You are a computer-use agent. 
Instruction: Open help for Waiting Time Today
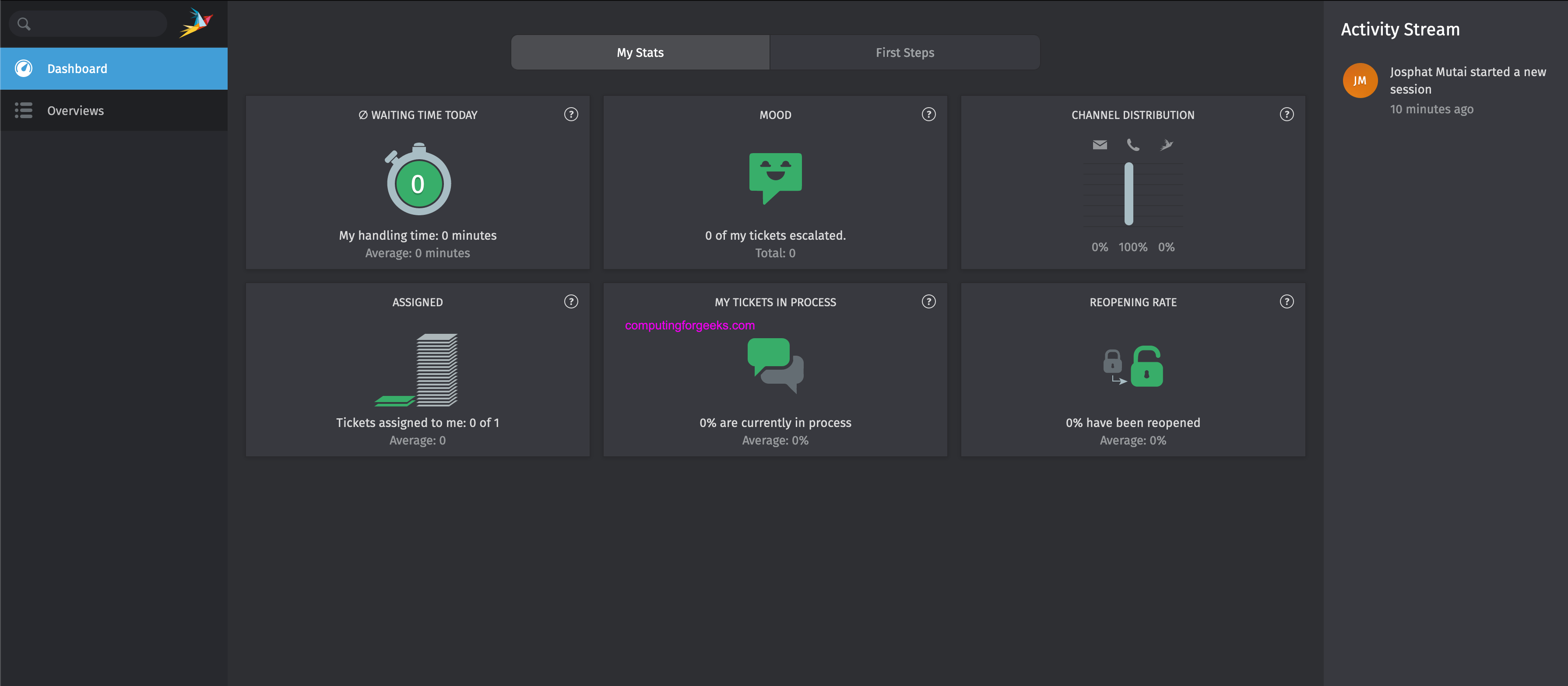tap(570, 114)
